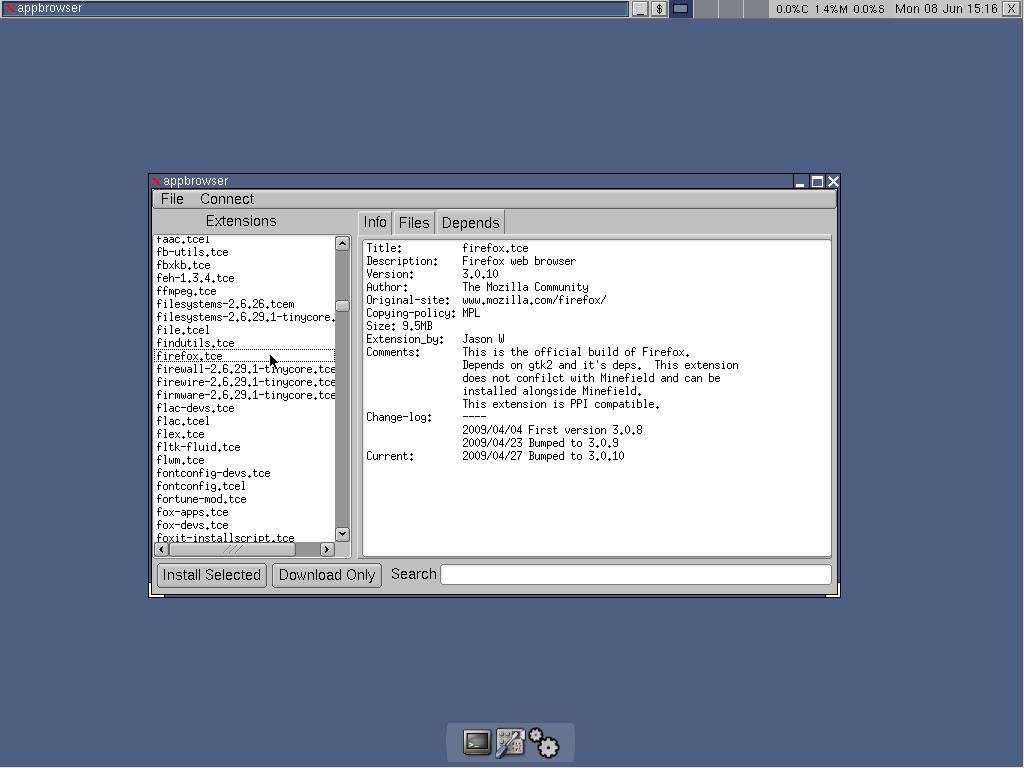The image size is (1024, 768).
Task: Click the vertical scrollbar thumb of the extension list
Action: (x=342, y=306)
